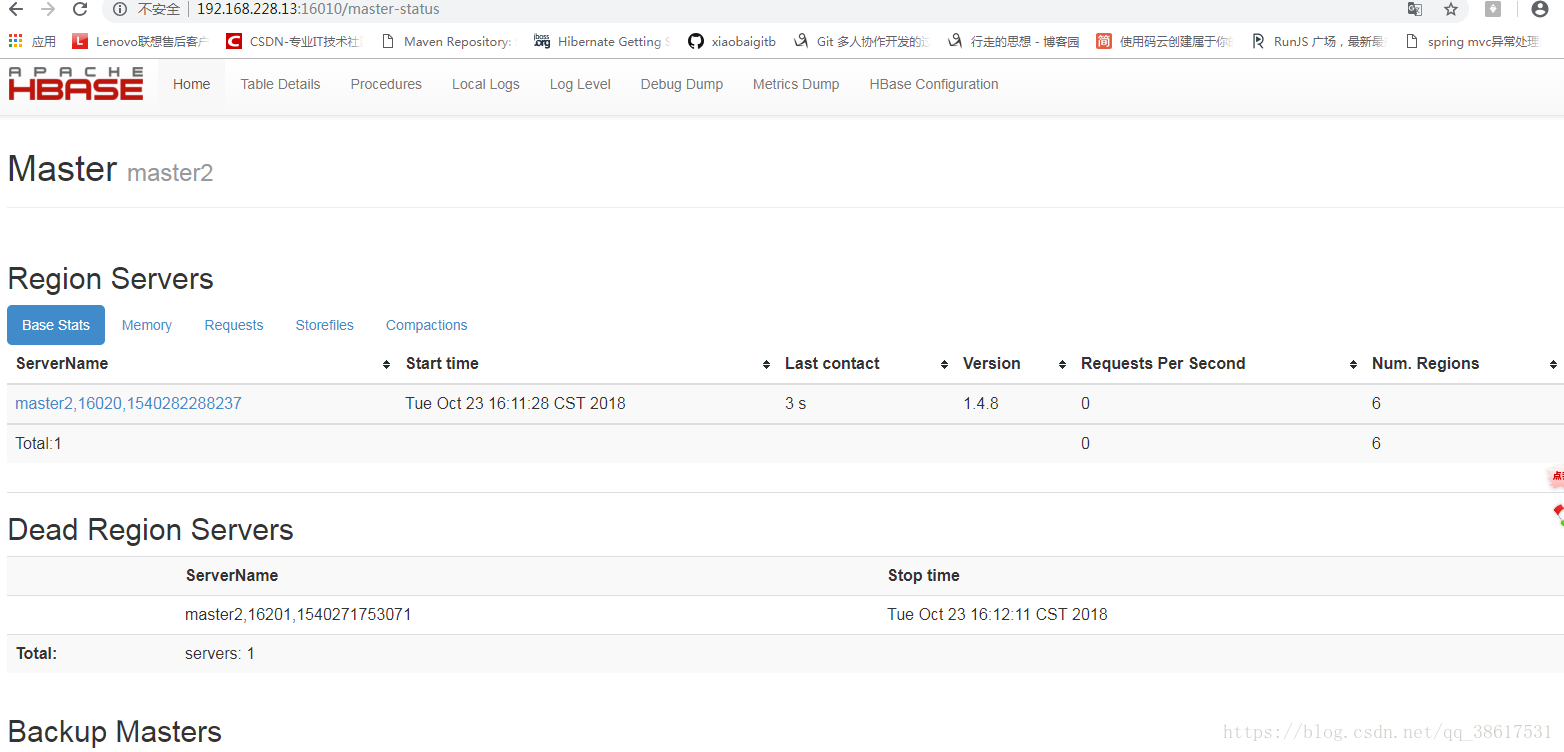
Task: Sort by Num. Regions column arrow
Action: (x=1553, y=365)
